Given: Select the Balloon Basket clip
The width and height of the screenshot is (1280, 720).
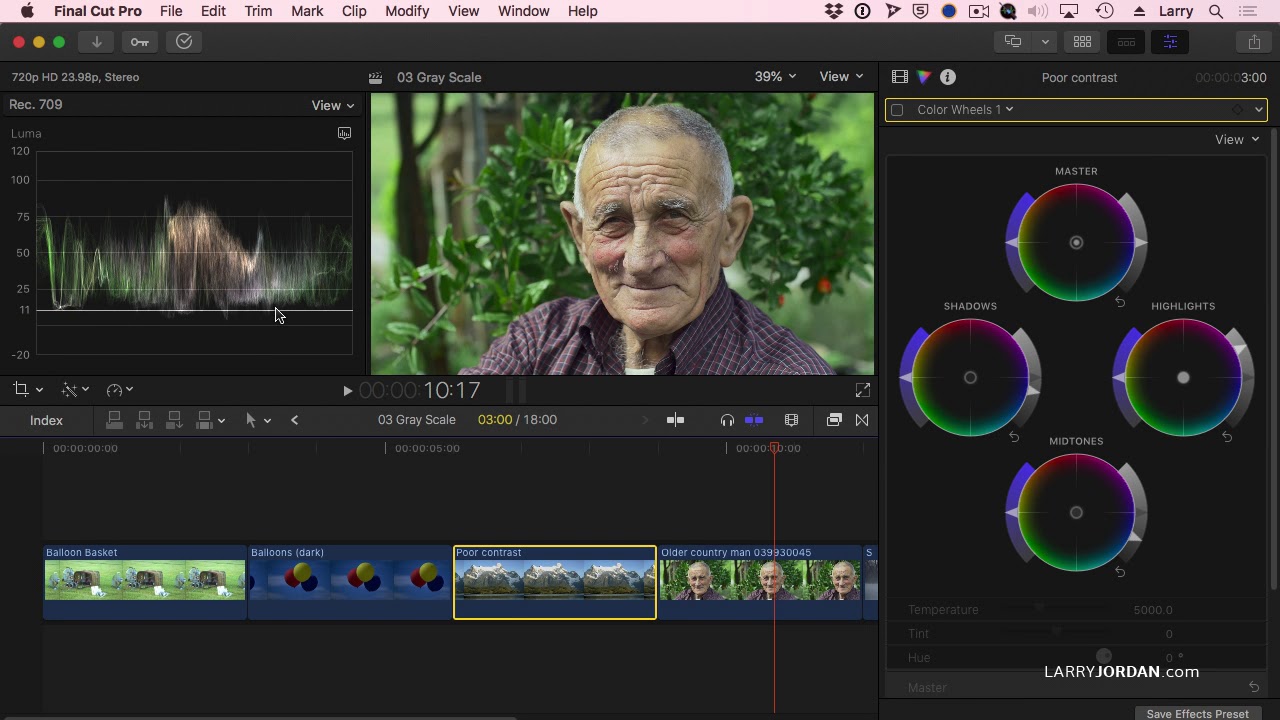Looking at the screenshot, I should point(145,582).
